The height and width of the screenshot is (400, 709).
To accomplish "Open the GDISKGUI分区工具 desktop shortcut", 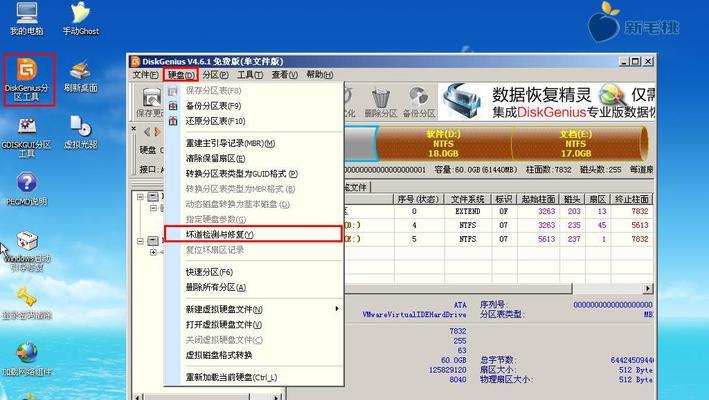I will [x=26, y=137].
